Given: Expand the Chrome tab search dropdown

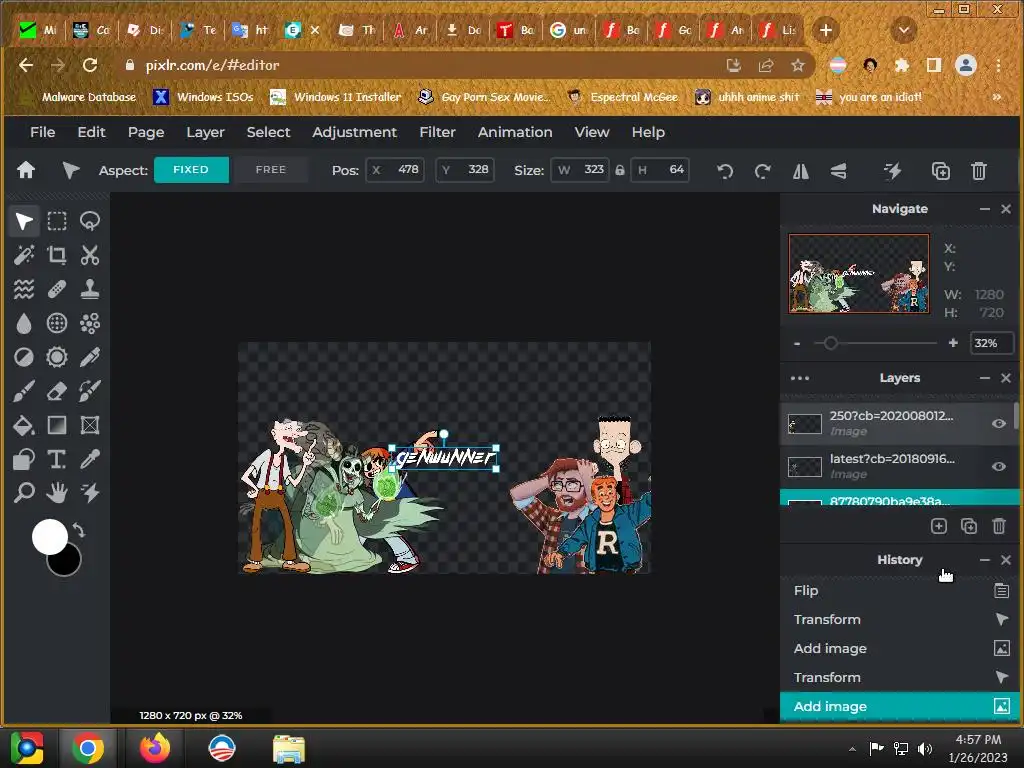Looking at the screenshot, I should tap(904, 30).
